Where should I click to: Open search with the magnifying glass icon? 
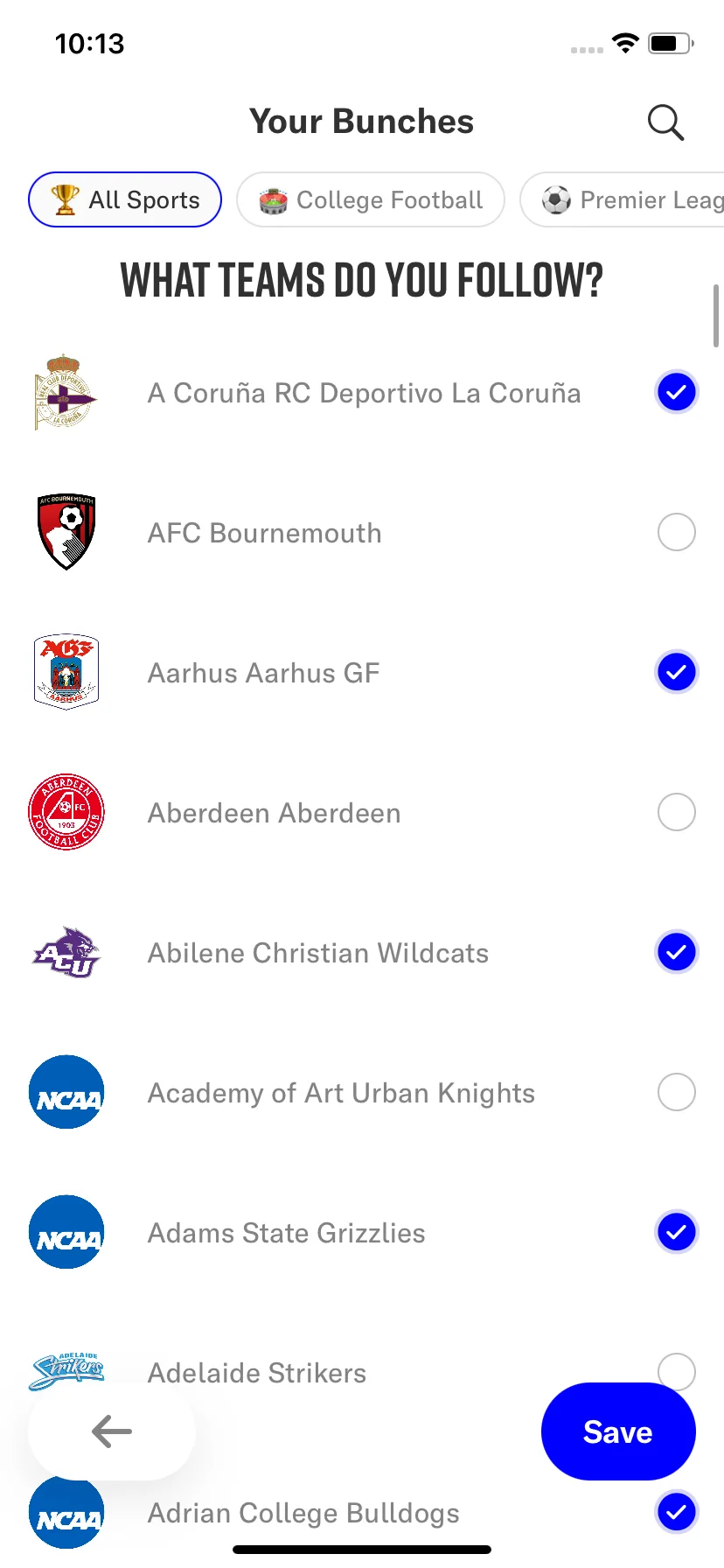point(665,122)
